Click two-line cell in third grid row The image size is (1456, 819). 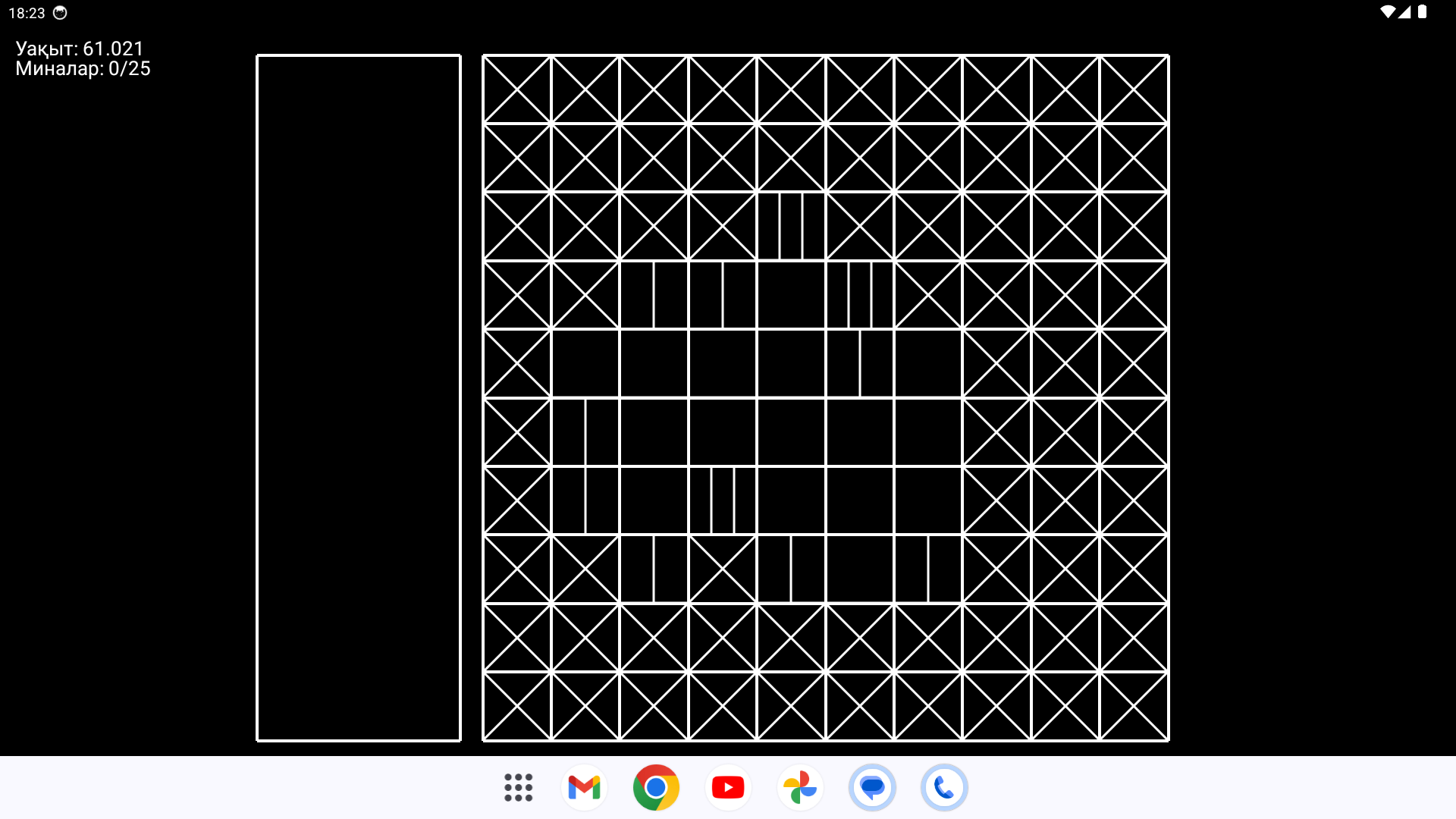click(x=791, y=226)
